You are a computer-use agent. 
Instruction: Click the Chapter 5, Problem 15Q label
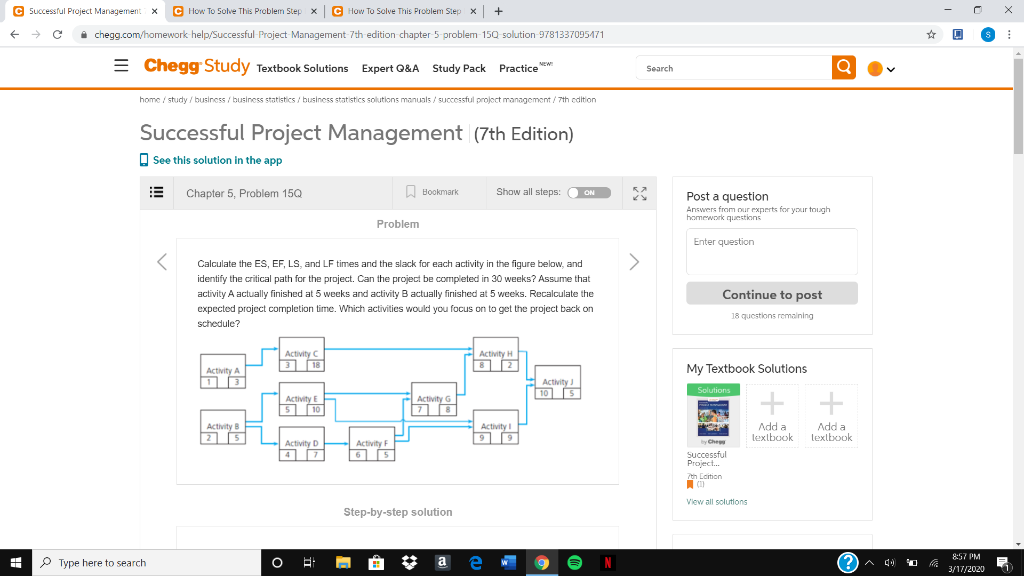(244, 193)
